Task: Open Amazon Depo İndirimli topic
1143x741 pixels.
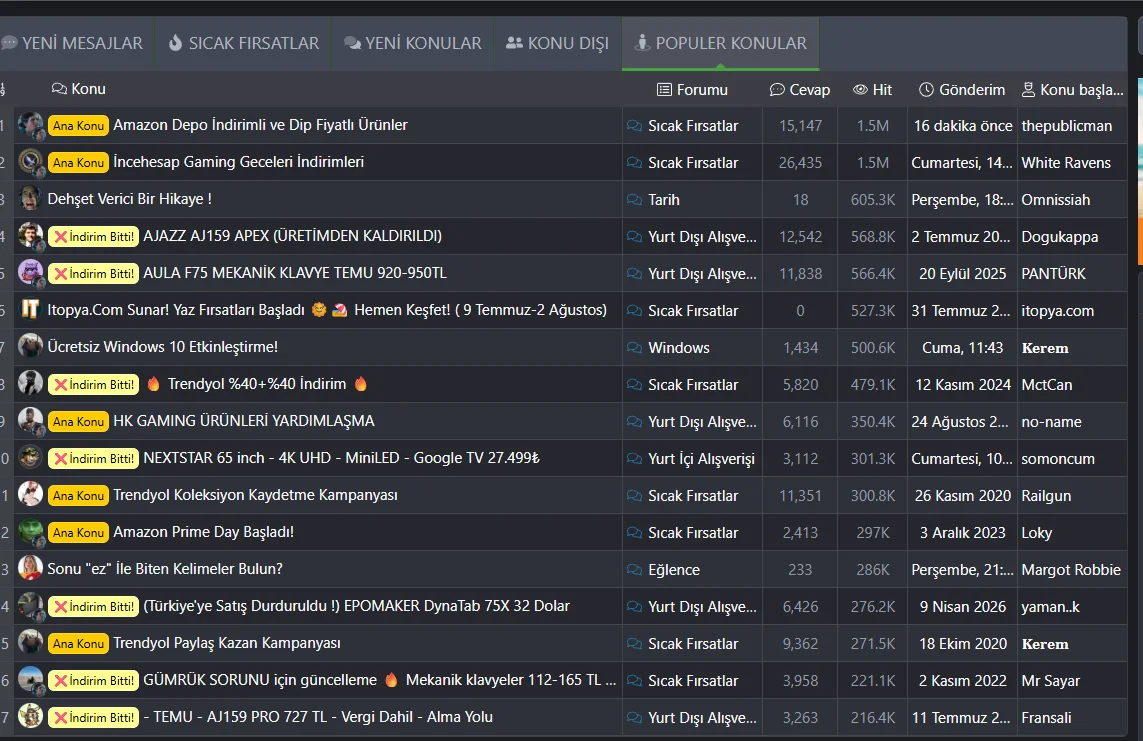Action: [x=260, y=125]
